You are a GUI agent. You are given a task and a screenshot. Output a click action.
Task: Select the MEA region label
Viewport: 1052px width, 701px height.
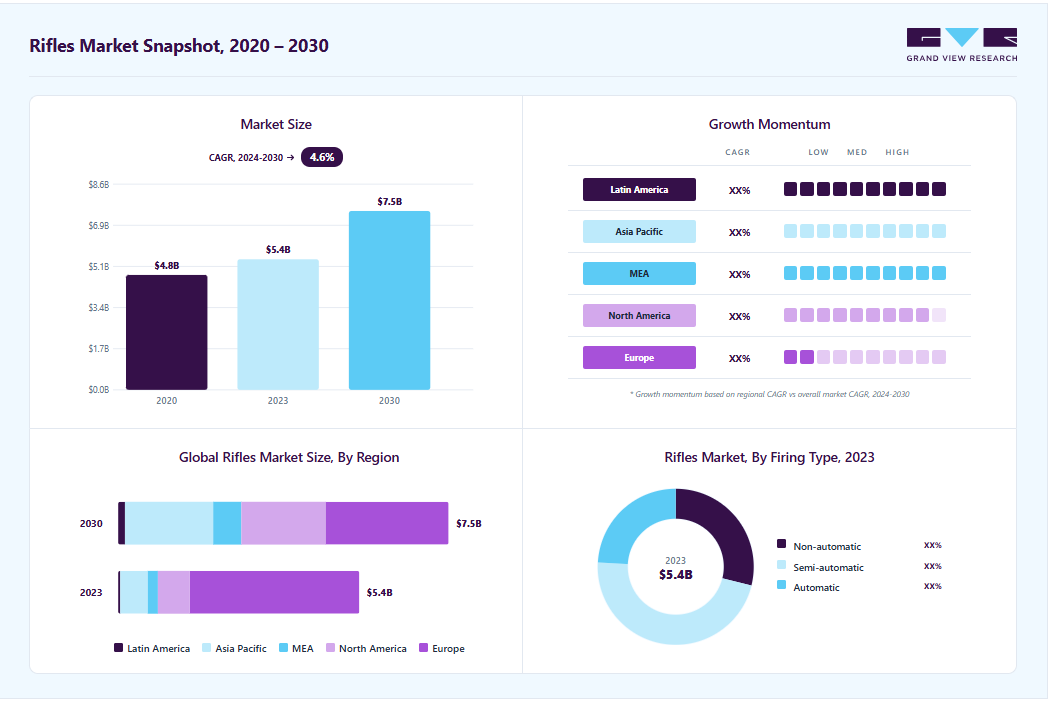click(639, 274)
